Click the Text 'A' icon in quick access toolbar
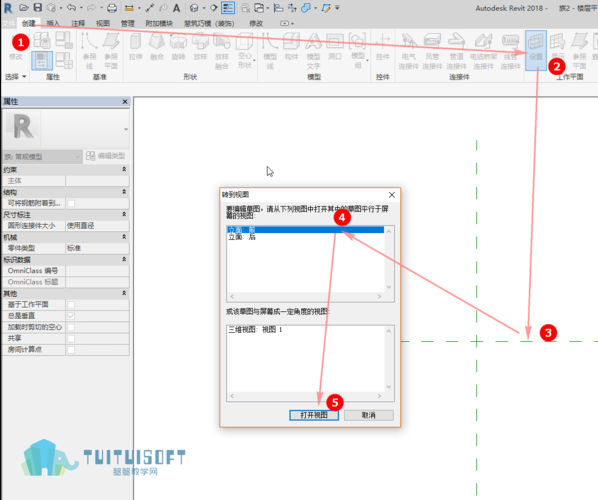 pyautogui.click(x=177, y=8)
